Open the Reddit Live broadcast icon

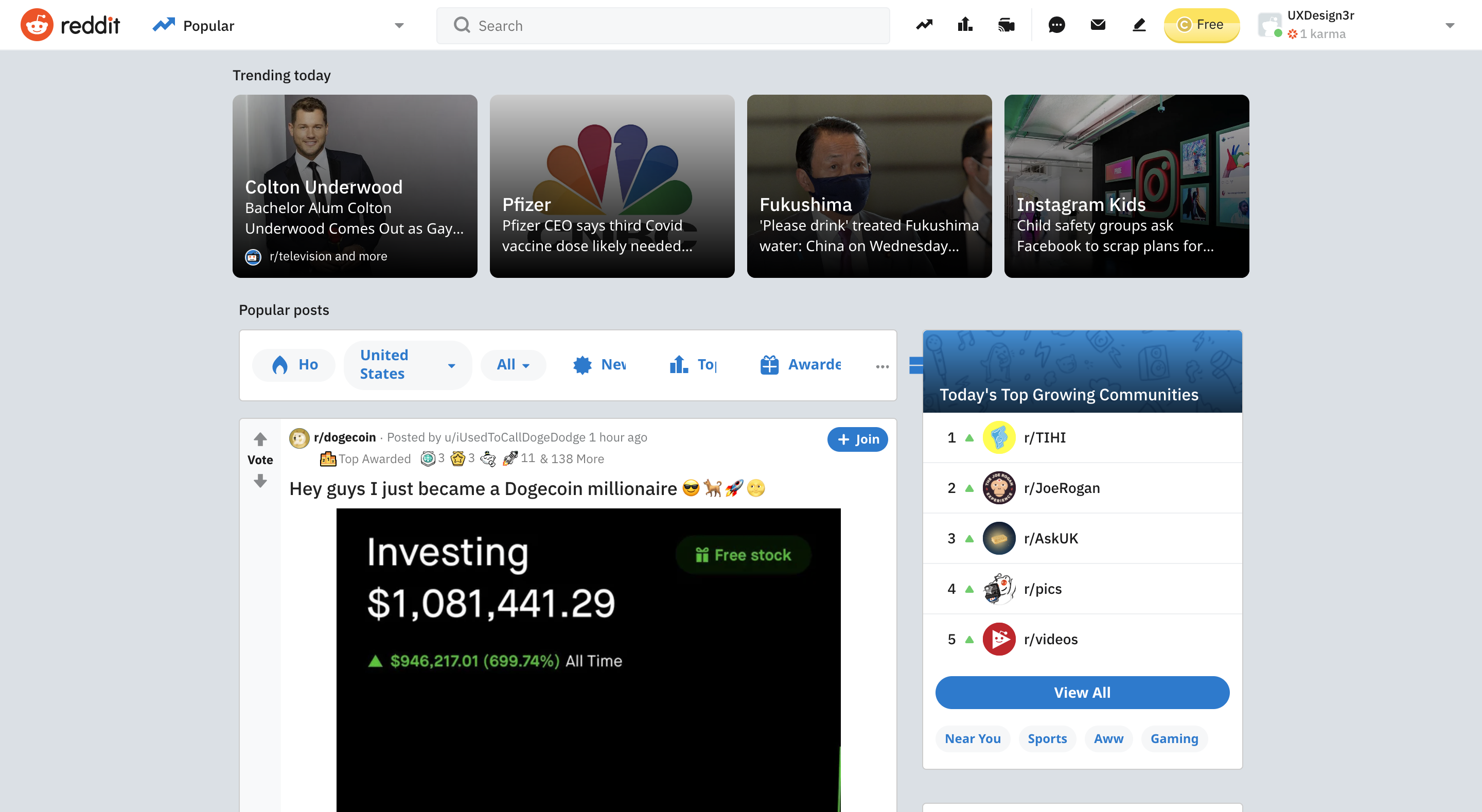pos(1006,25)
